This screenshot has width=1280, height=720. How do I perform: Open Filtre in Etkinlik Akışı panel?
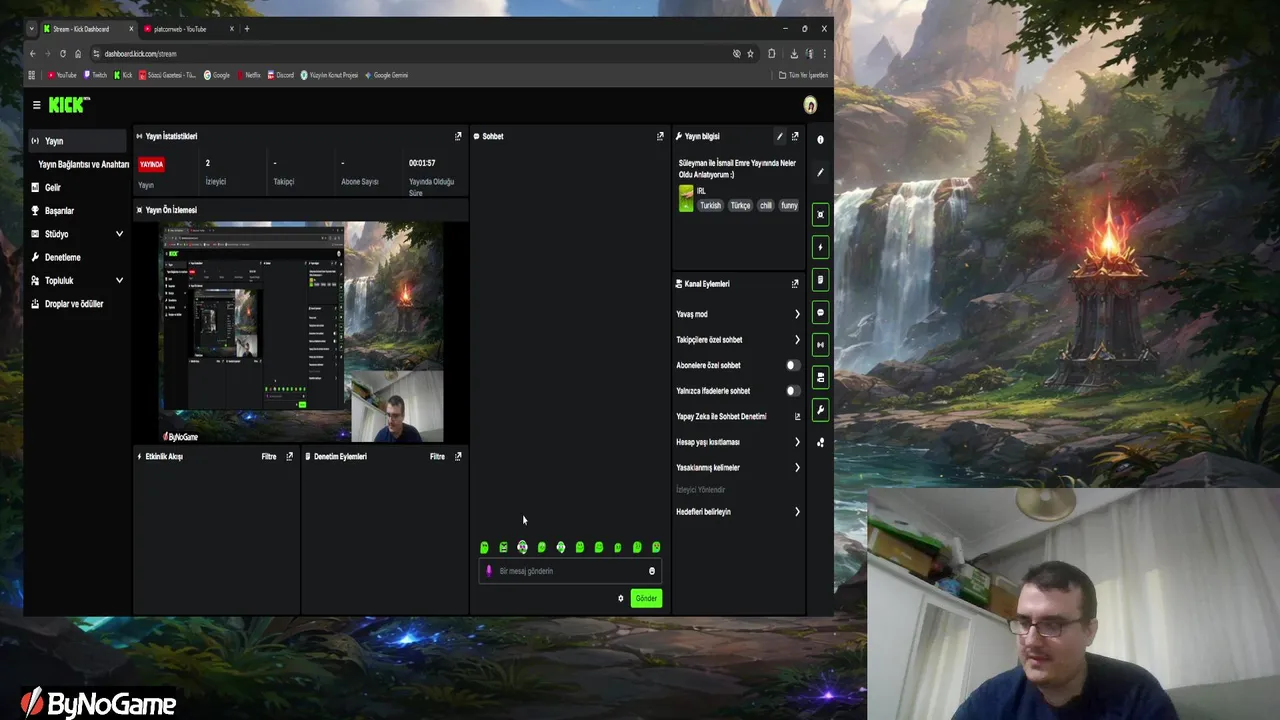pyautogui.click(x=269, y=456)
